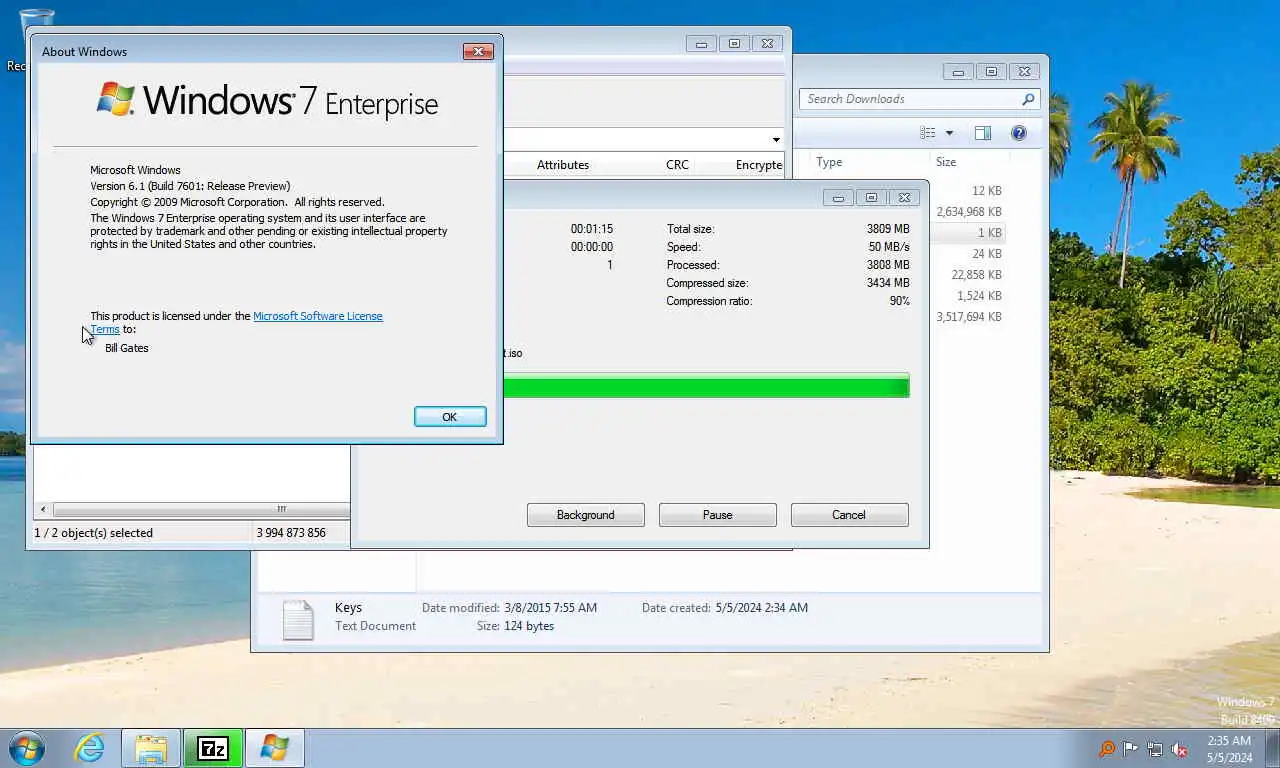This screenshot has width=1280, height=768.
Task: Minimize the extraction progress window
Action: coord(838,198)
